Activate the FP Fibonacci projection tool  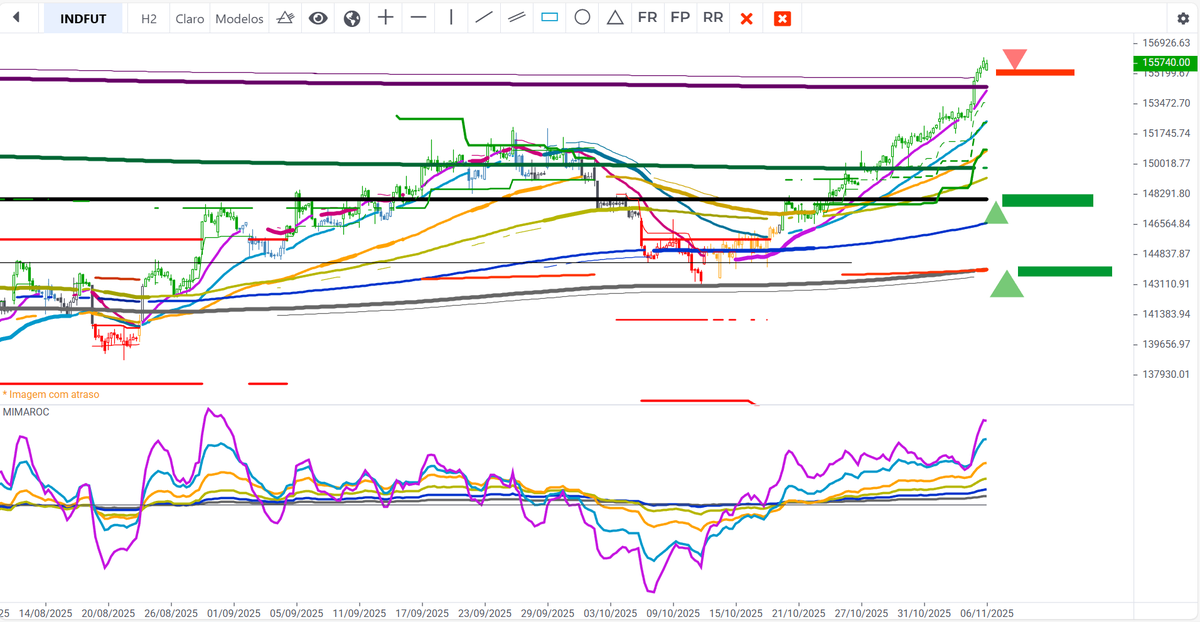680,18
